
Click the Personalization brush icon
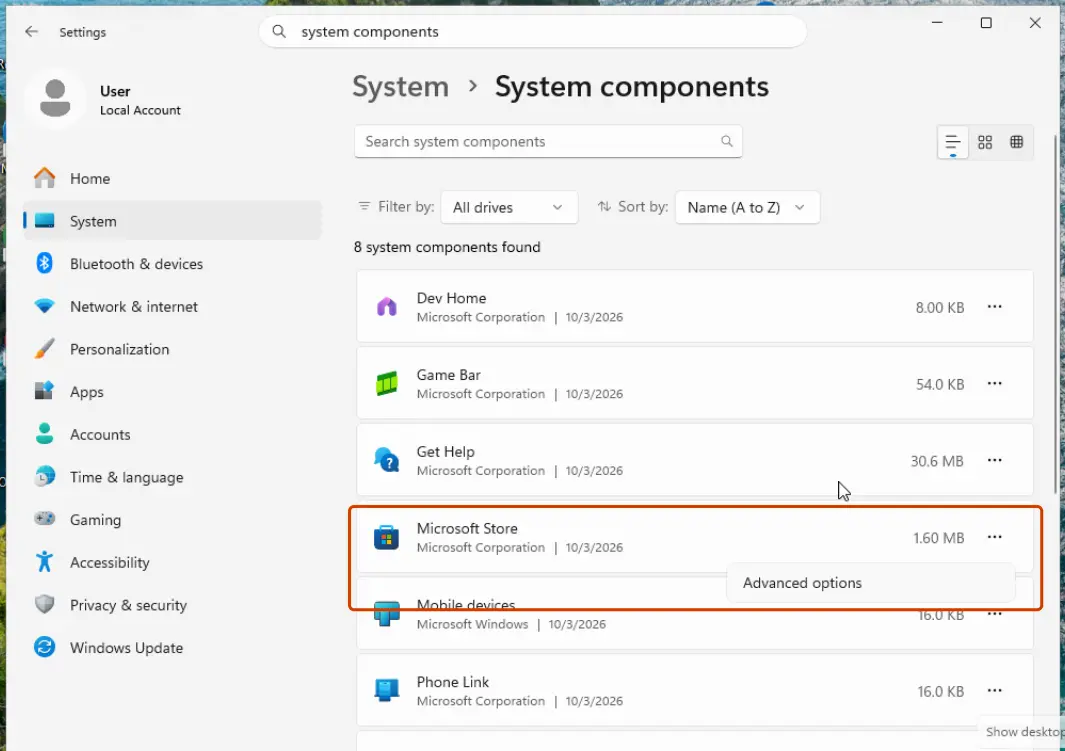tap(44, 349)
